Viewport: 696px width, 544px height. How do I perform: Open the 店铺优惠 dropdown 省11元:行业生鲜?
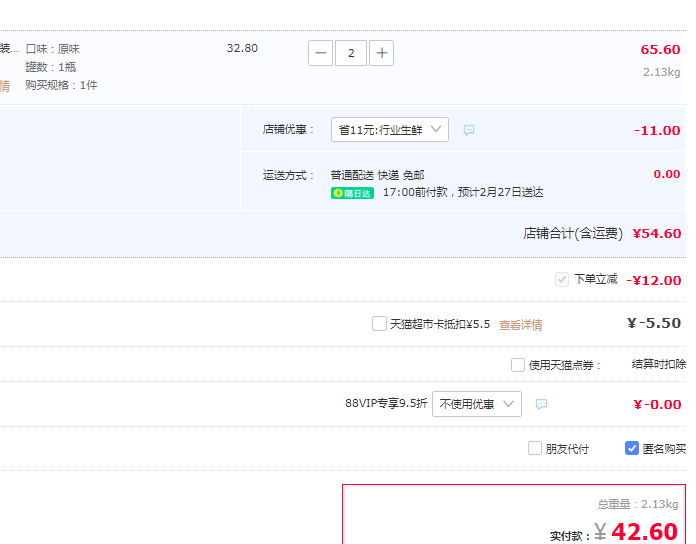click(x=390, y=130)
